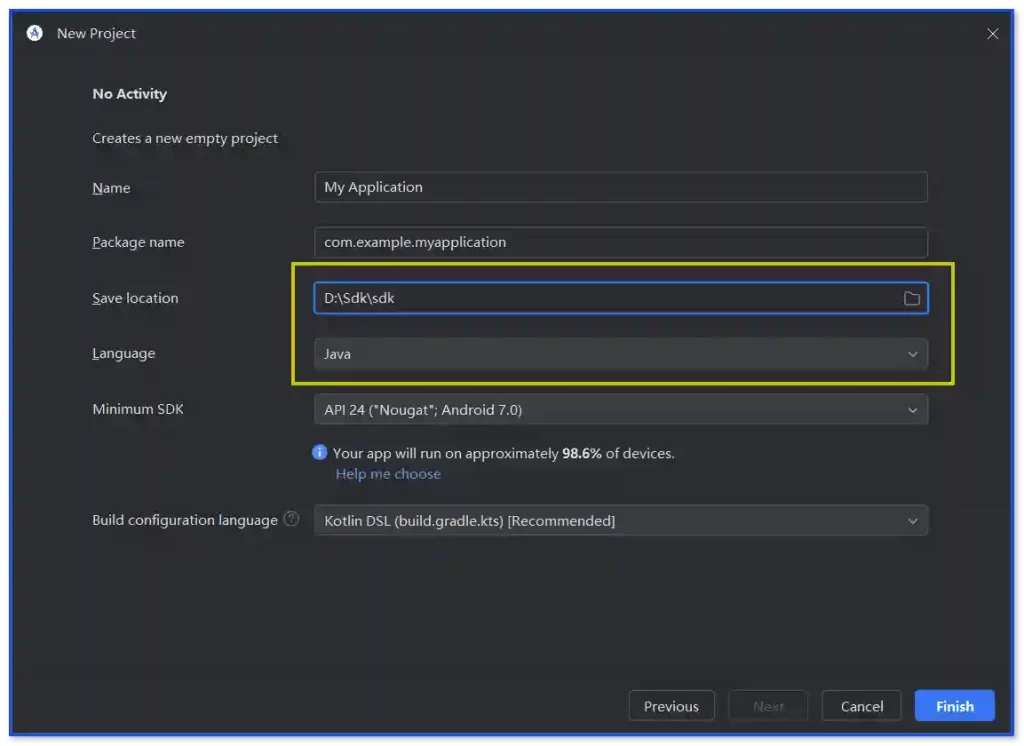Browse for save location using folder icon

tap(911, 298)
